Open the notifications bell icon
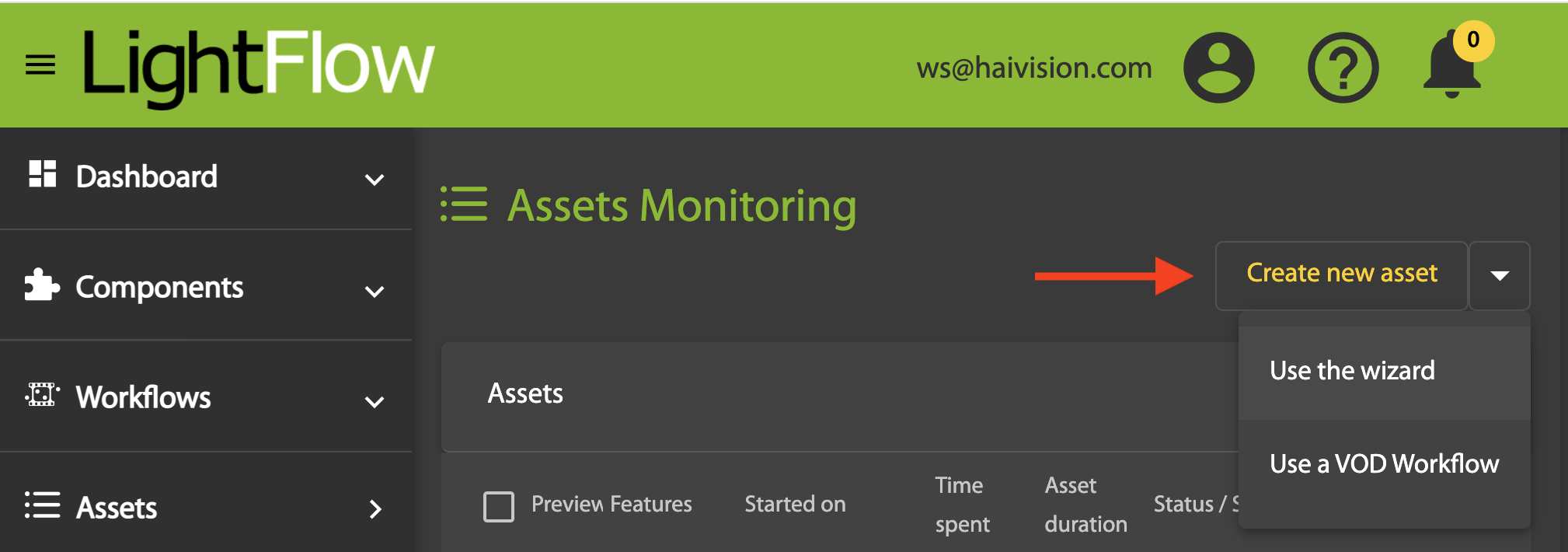 [x=1451, y=66]
